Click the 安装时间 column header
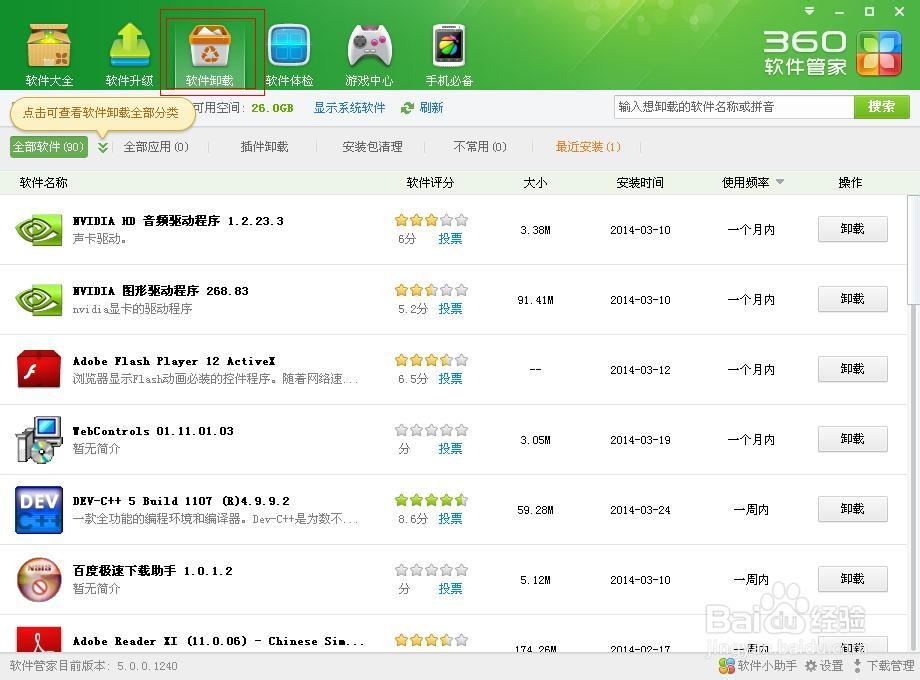Screen dimensions: 920x680 click(x=640, y=182)
